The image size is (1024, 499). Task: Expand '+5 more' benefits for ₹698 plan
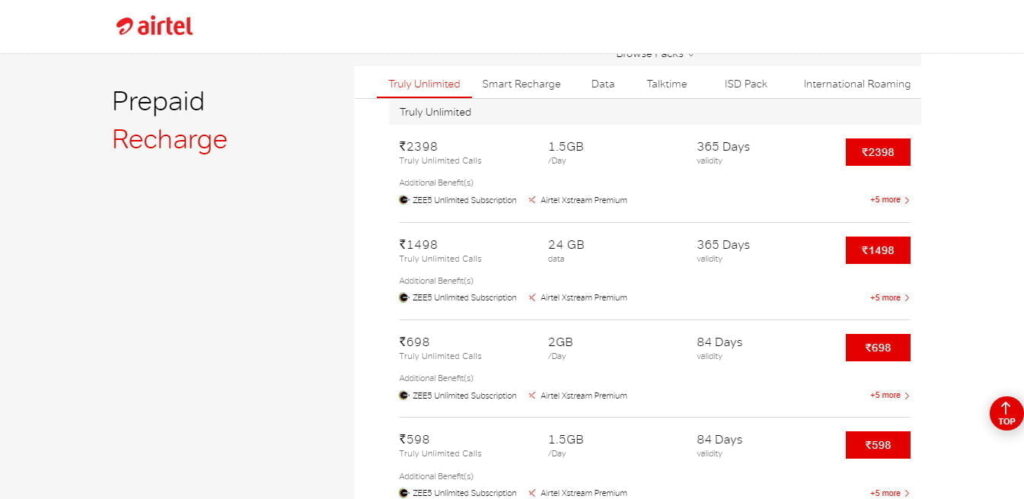(x=889, y=395)
